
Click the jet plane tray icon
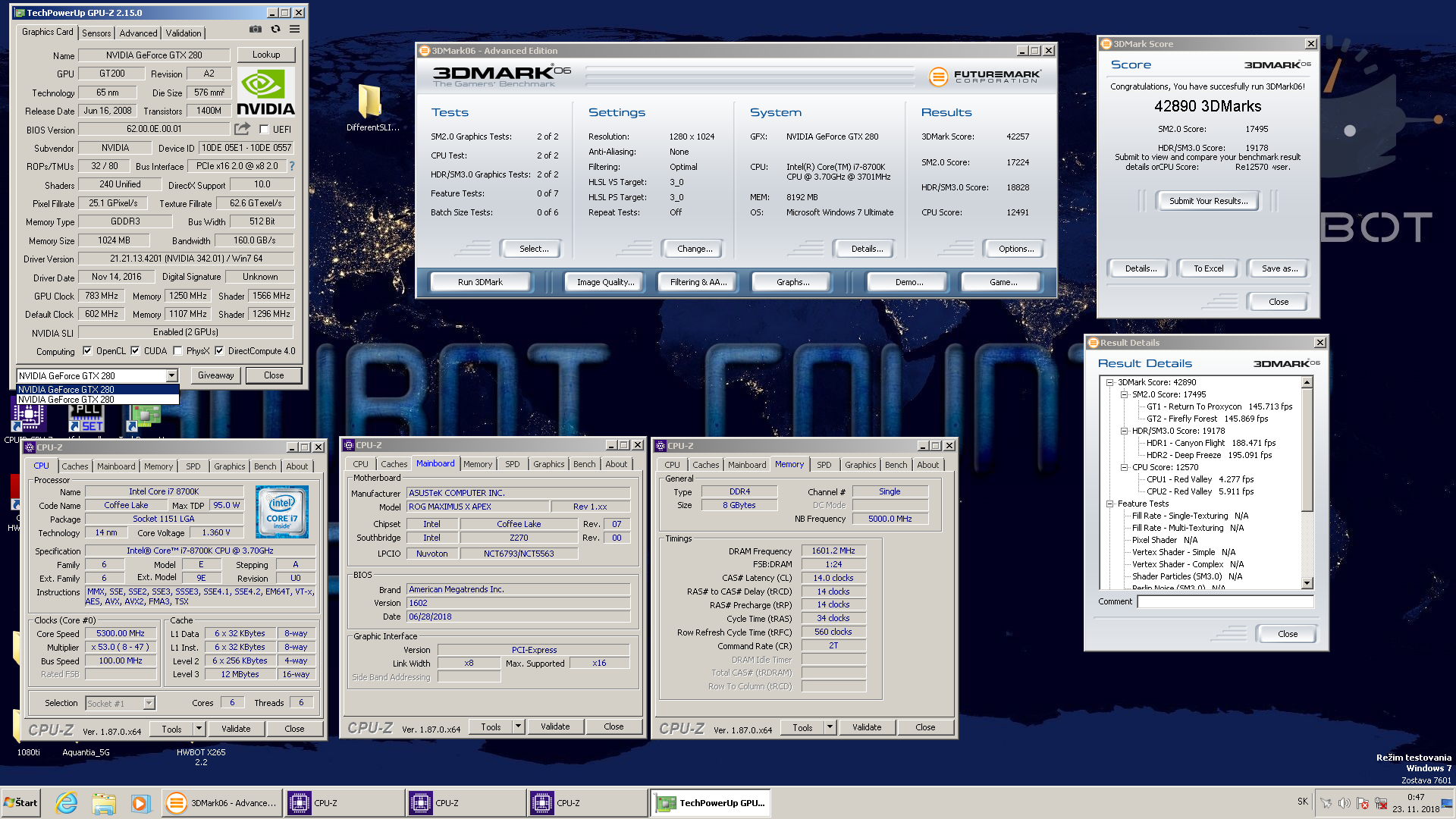[x=1326, y=803]
